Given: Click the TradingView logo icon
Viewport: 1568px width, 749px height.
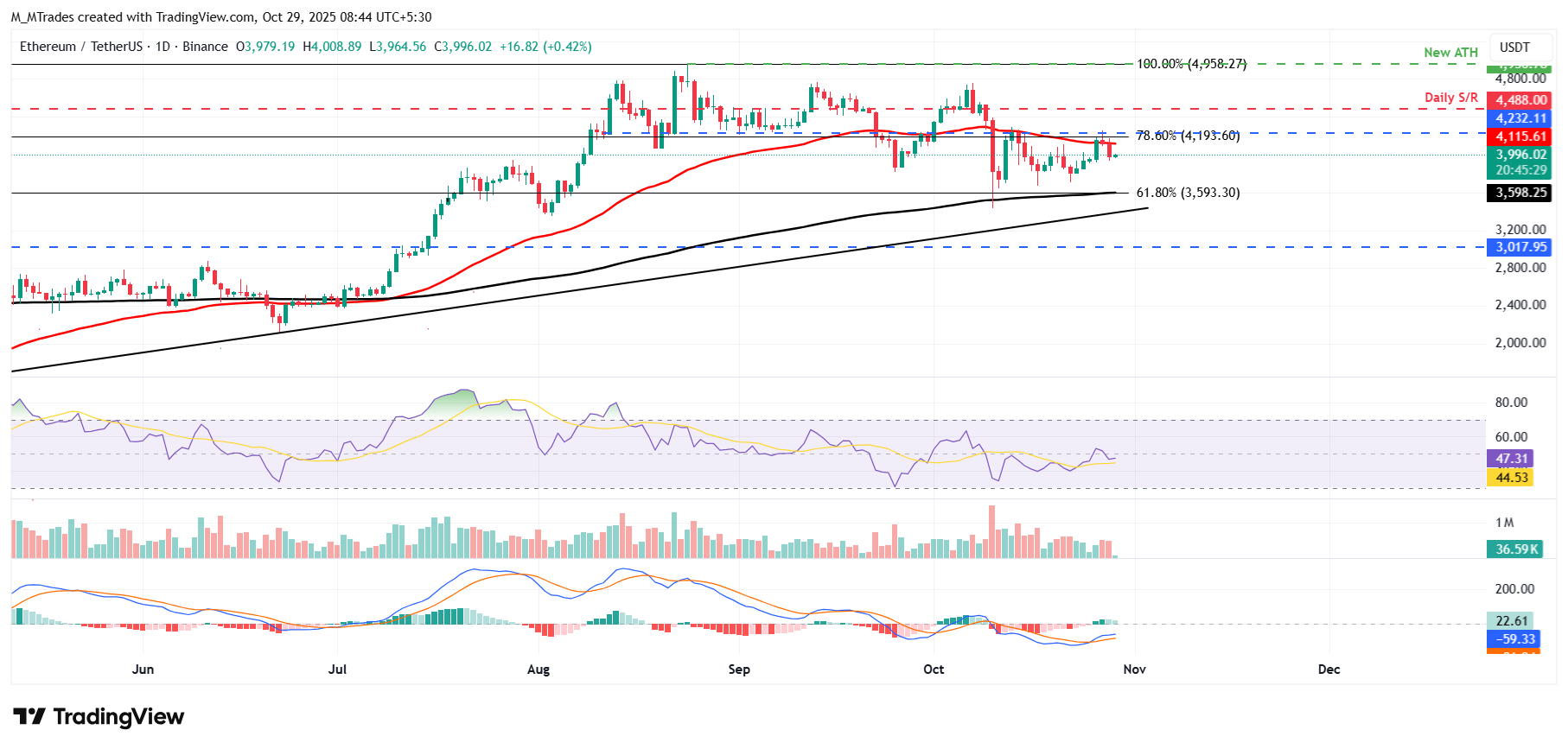Looking at the screenshot, I should pyautogui.click(x=29, y=717).
